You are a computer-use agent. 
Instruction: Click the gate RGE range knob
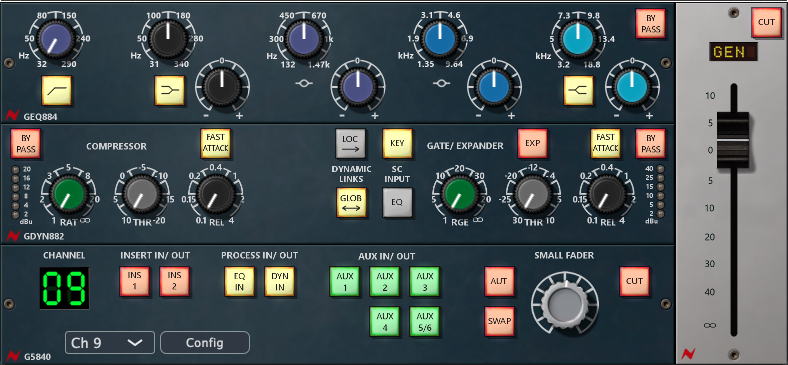459,195
